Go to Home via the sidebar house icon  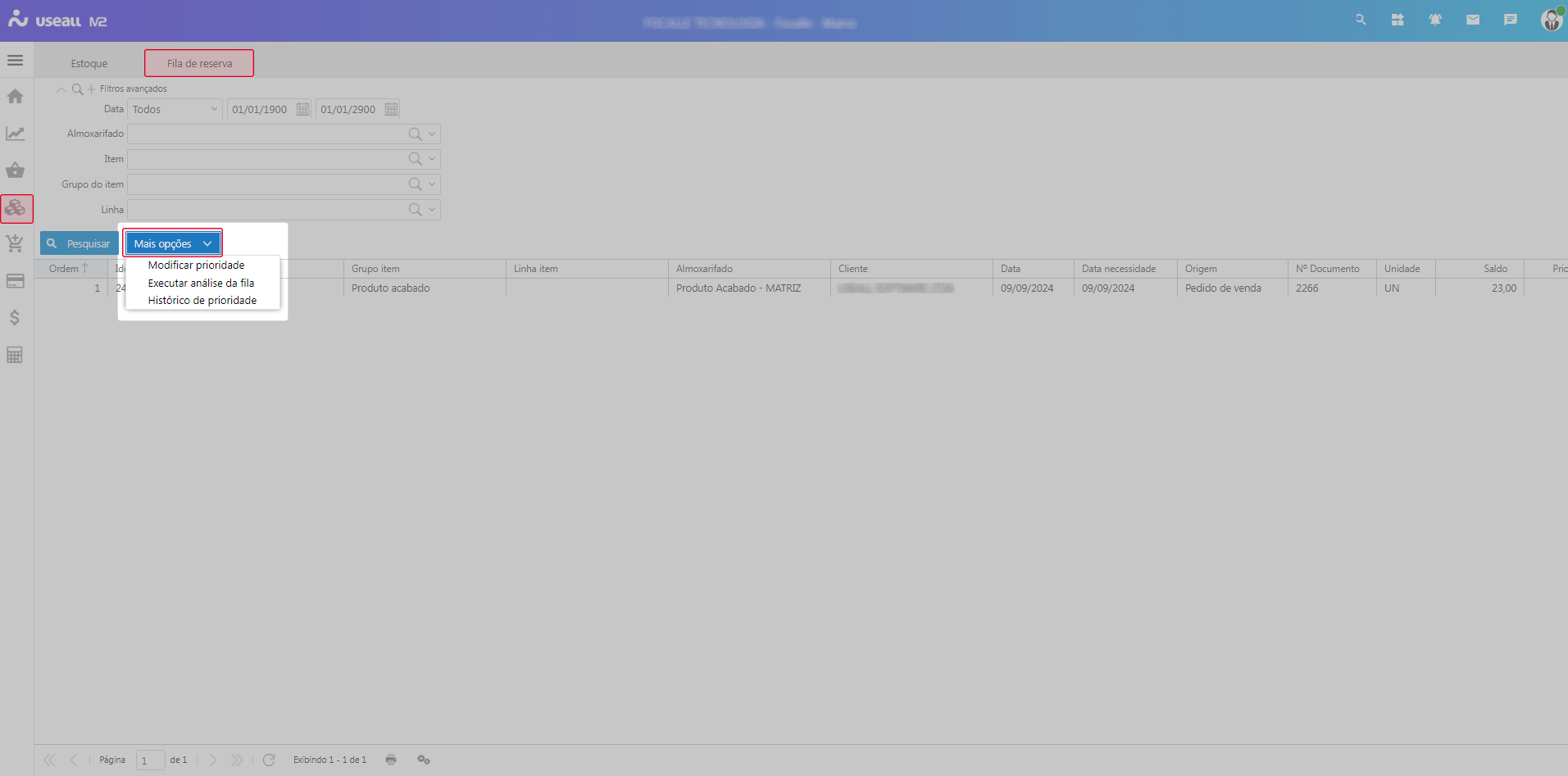pyautogui.click(x=15, y=97)
